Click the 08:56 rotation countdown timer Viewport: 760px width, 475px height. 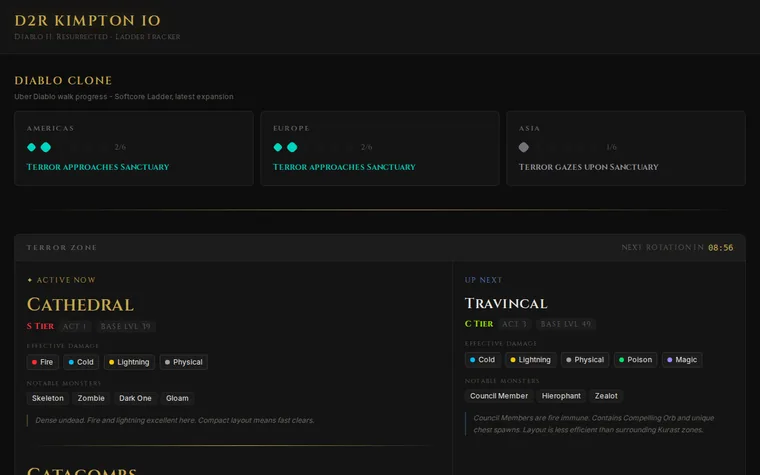point(720,248)
